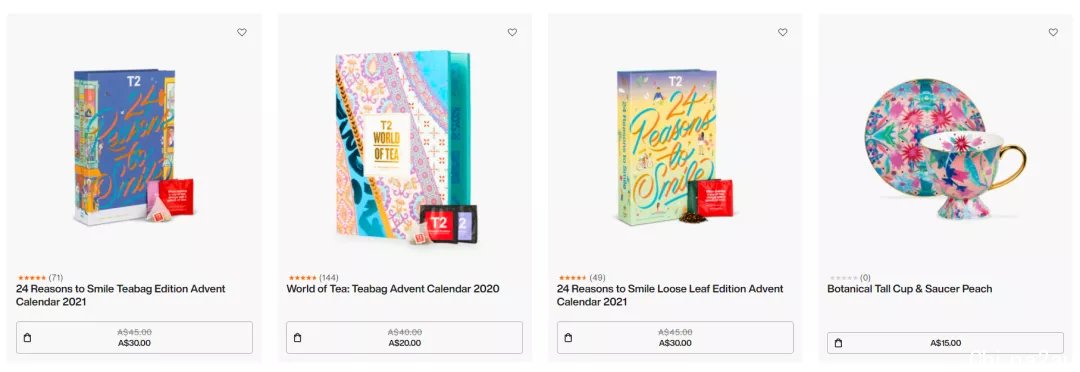Click bag icon on Loose Leaf Edition calendar

[568, 338]
